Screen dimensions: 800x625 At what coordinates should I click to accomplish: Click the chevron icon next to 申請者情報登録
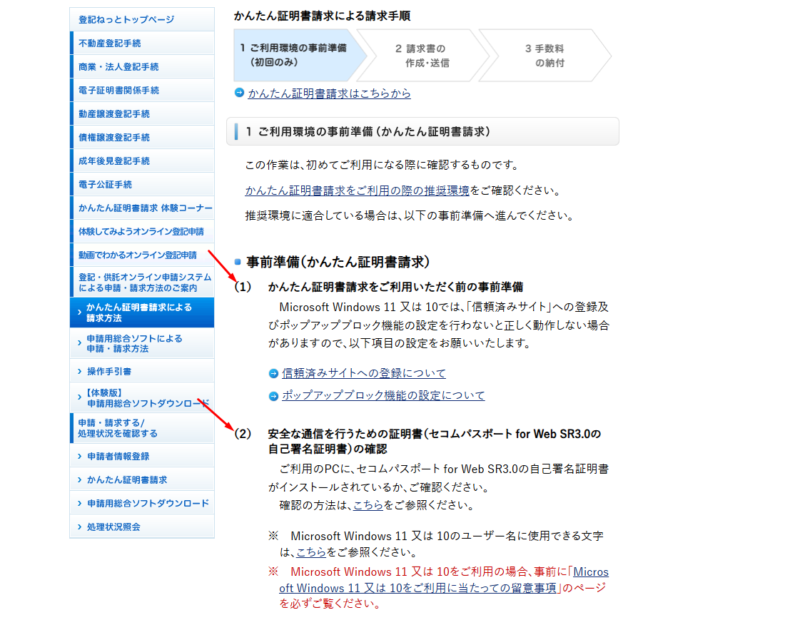click(80, 456)
